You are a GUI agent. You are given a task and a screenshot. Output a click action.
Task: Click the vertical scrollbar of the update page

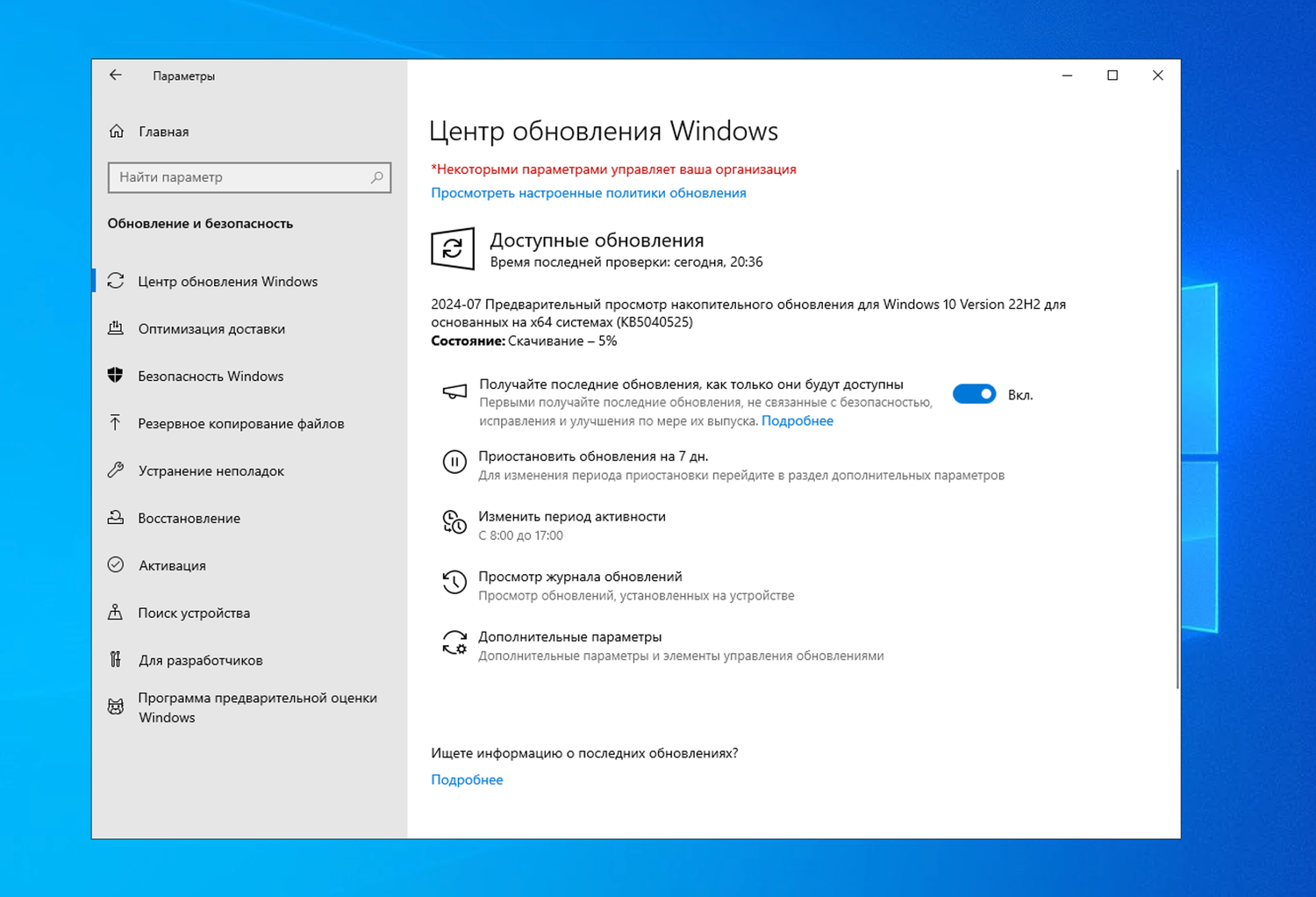(x=1177, y=428)
